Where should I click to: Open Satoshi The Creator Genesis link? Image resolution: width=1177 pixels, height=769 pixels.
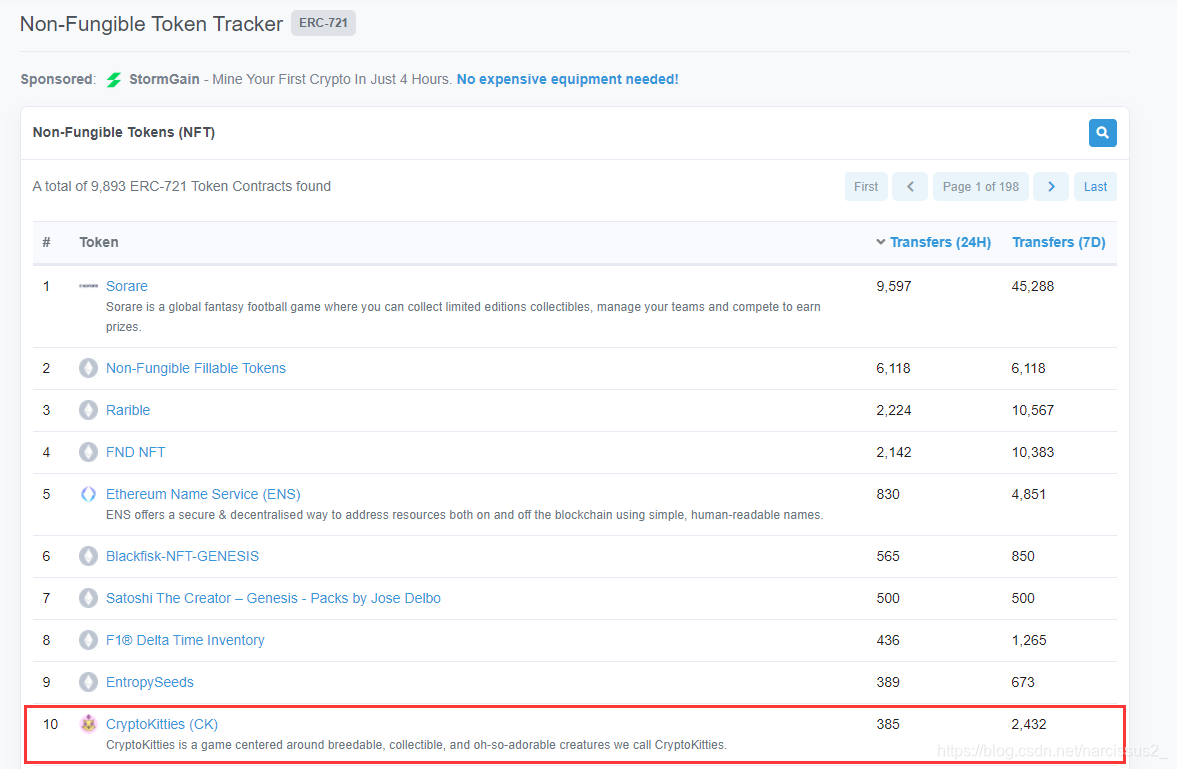(272, 598)
